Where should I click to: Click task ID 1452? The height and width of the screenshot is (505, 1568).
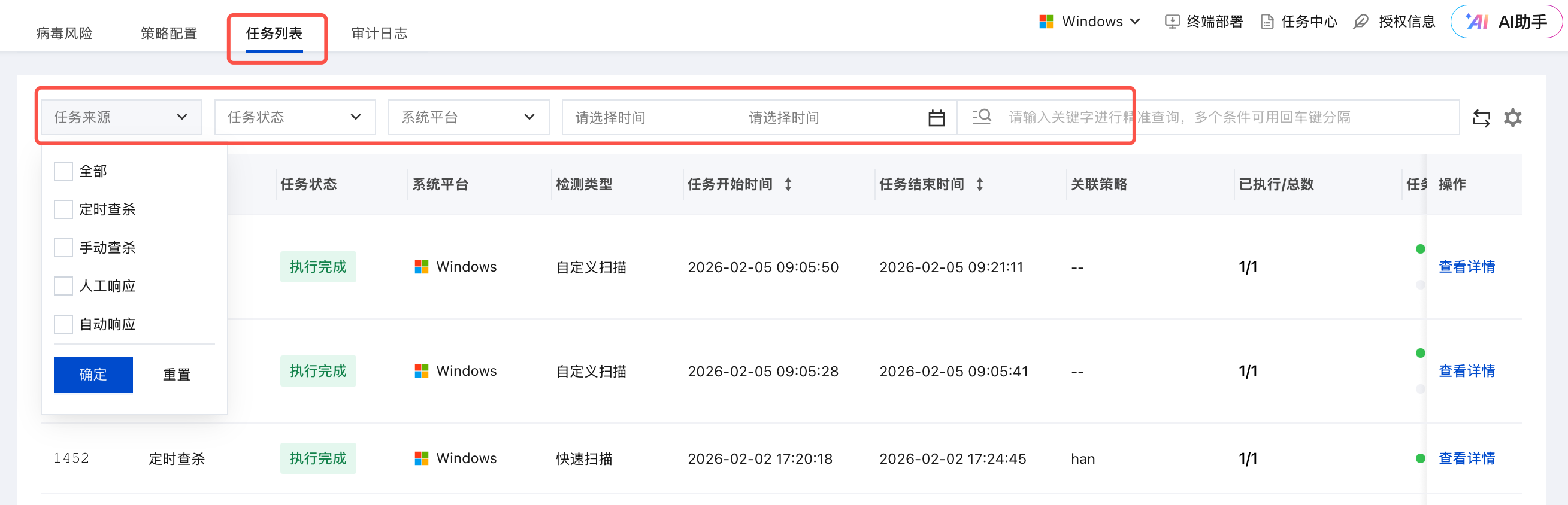coord(71,458)
